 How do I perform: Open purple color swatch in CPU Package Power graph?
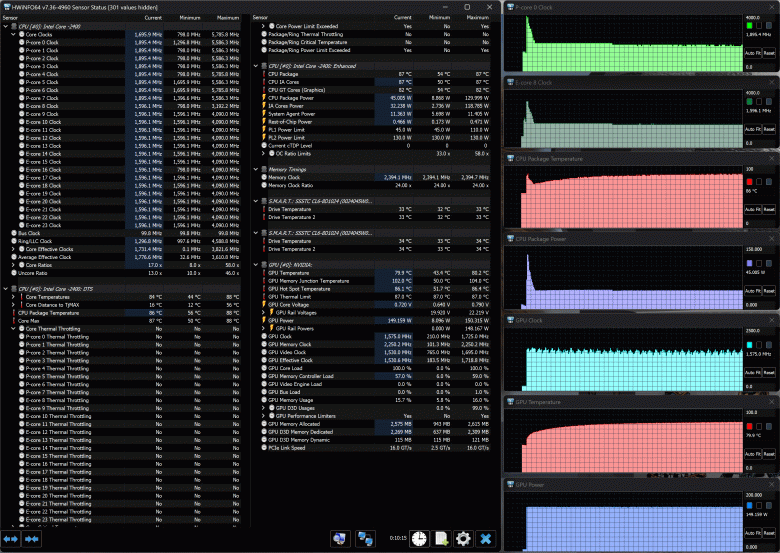click(750, 263)
